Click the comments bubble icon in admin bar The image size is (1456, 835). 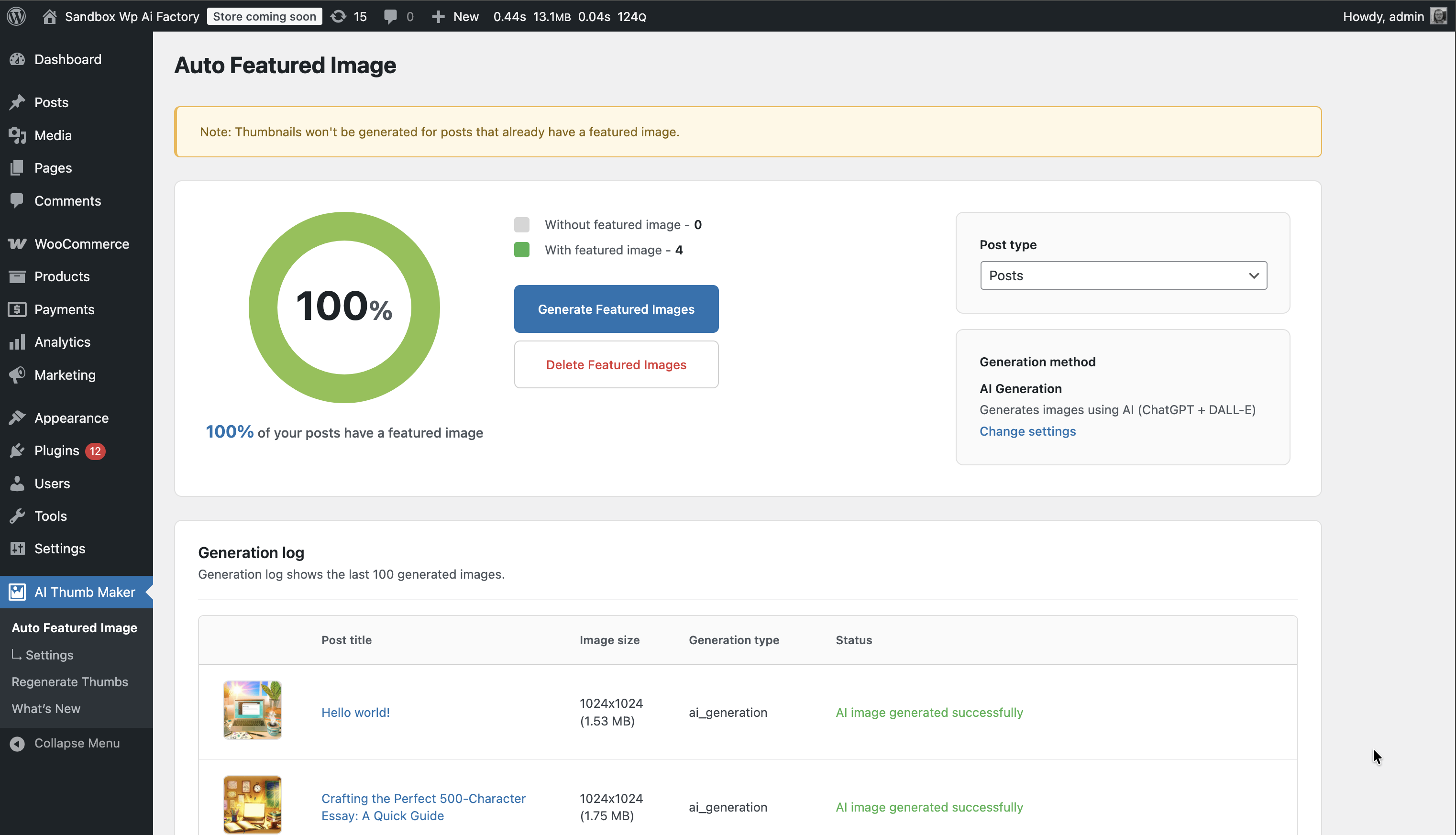[390, 16]
